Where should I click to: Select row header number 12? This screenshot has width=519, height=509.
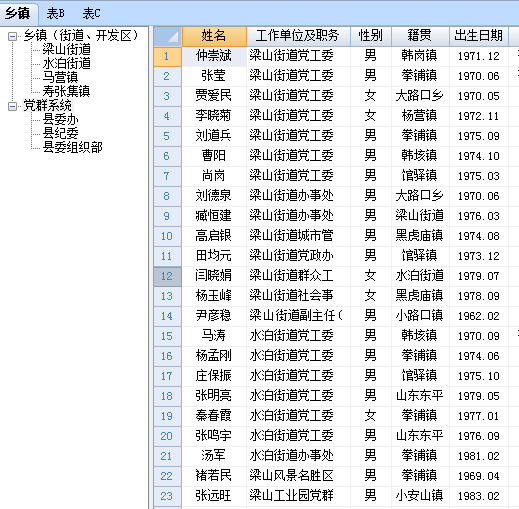coord(168,276)
